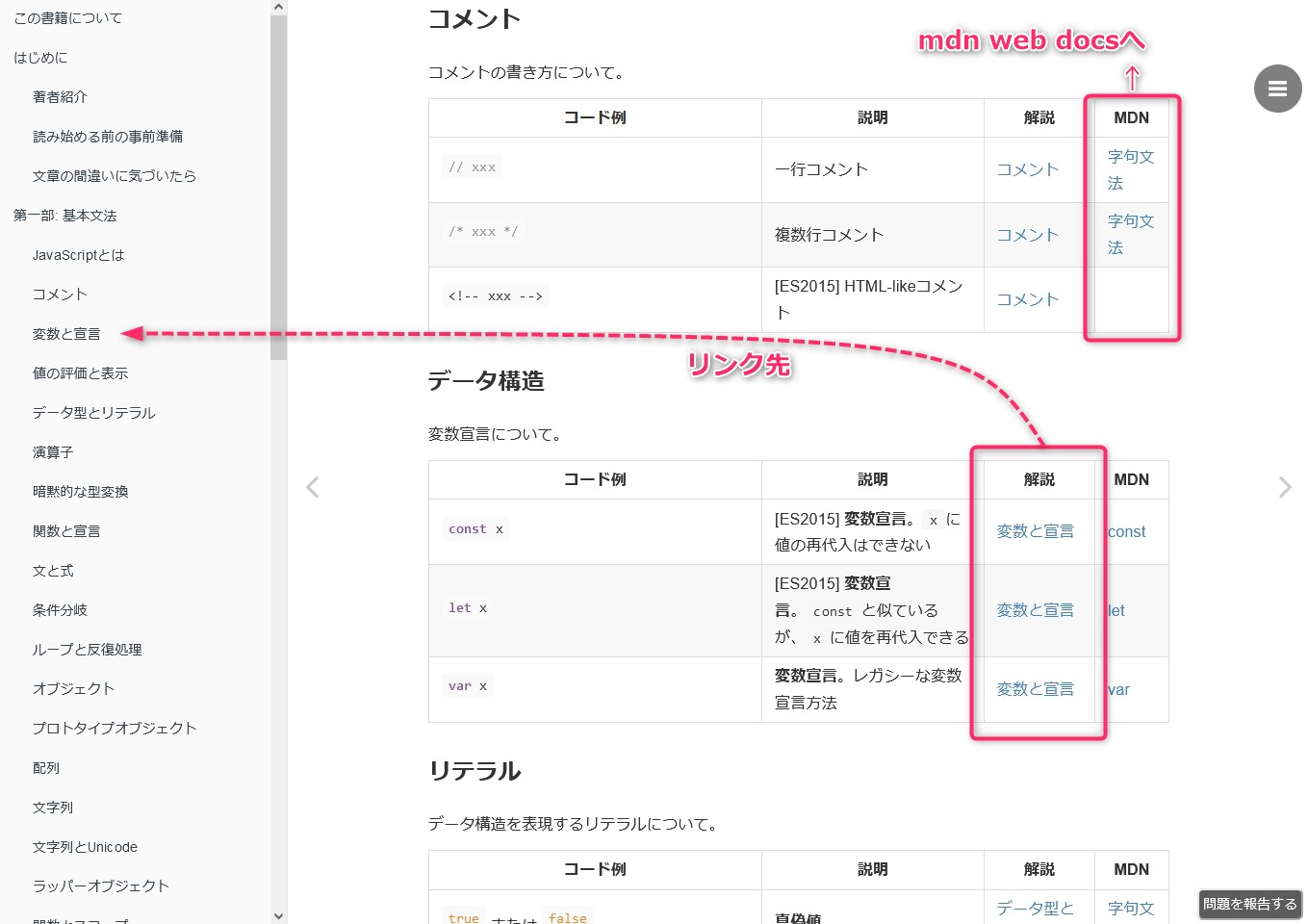
Task: Open 変数と宣言 link in let x row
Action: 1036,610
